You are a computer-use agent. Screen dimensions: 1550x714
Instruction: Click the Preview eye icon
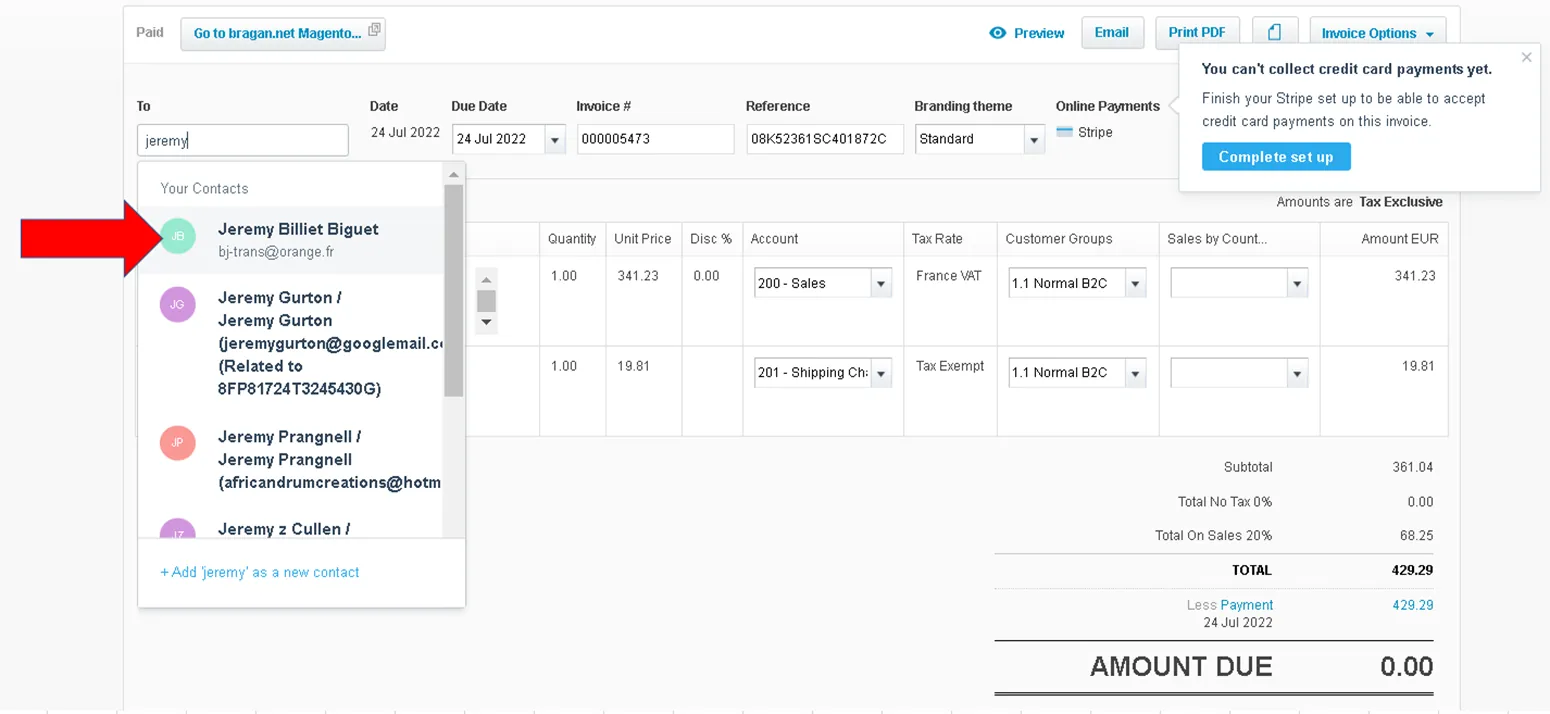[997, 33]
